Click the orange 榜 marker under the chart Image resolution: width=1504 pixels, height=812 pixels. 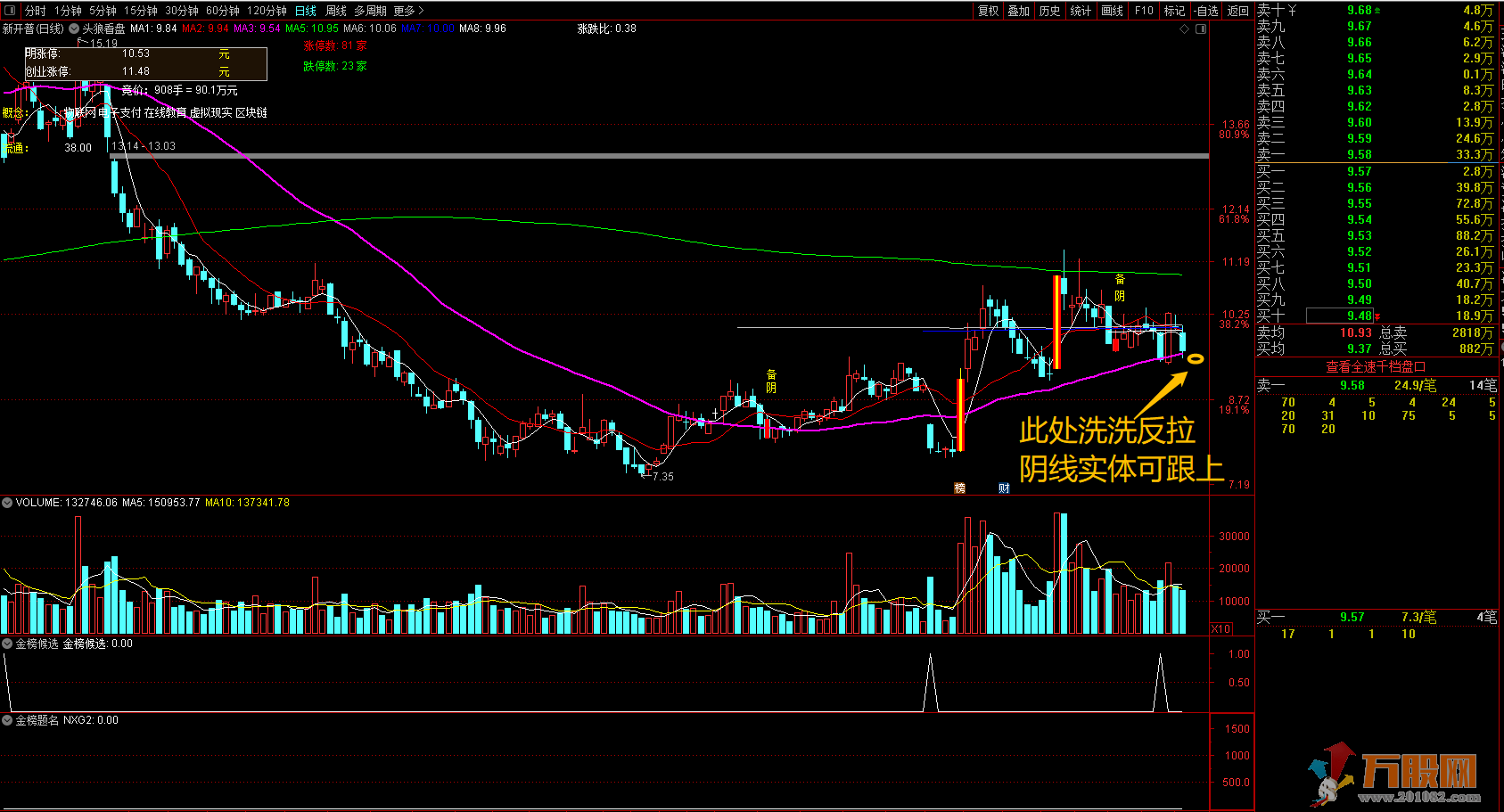959,488
